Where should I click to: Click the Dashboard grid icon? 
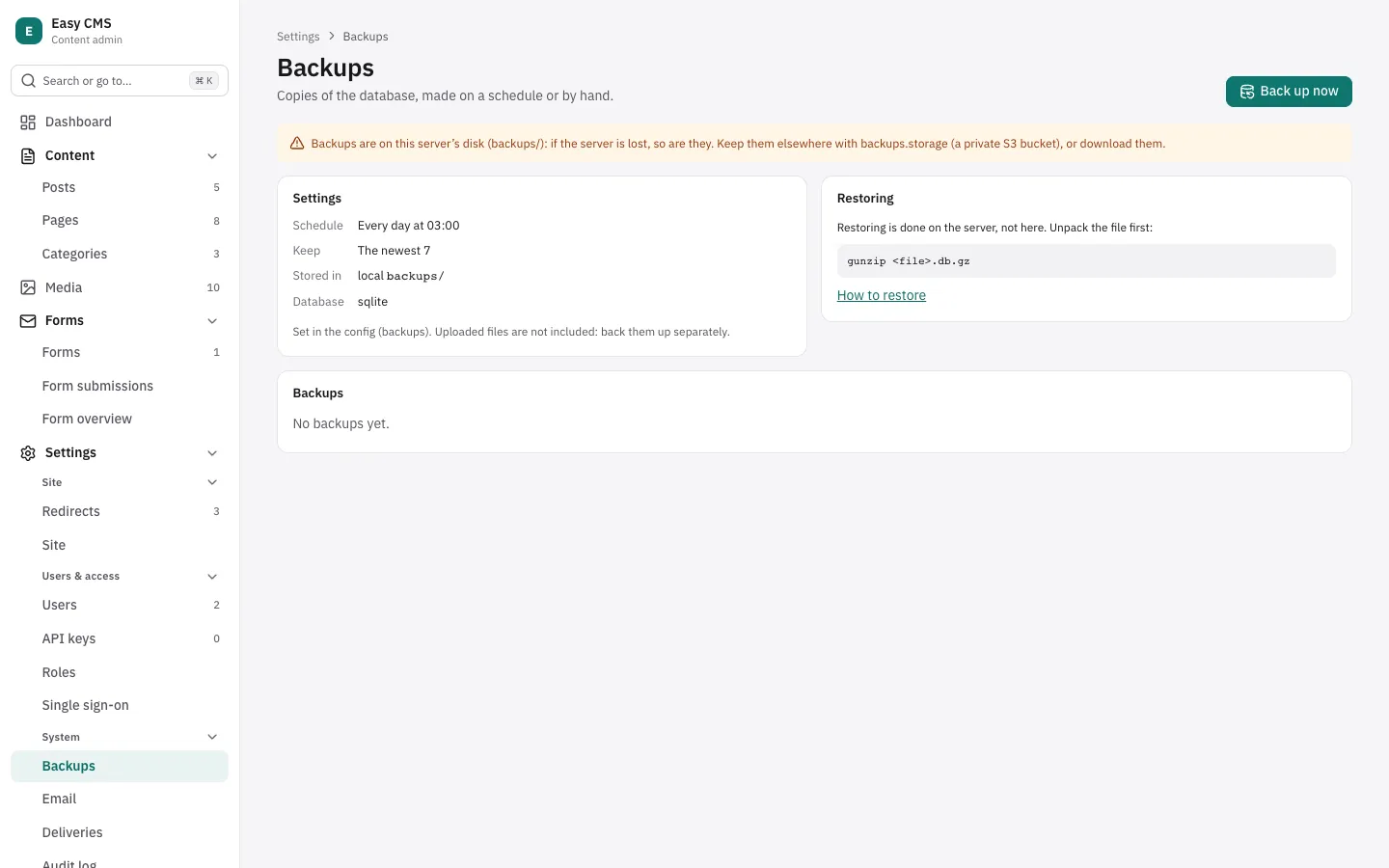28,122
